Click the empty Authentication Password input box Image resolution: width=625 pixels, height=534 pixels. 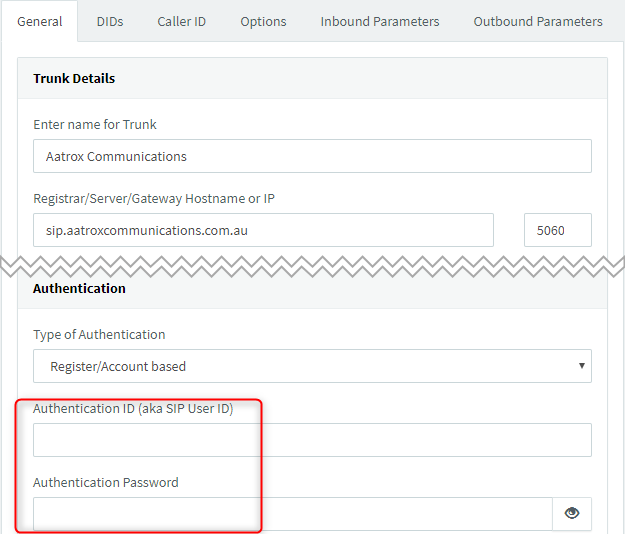[292, 514]
